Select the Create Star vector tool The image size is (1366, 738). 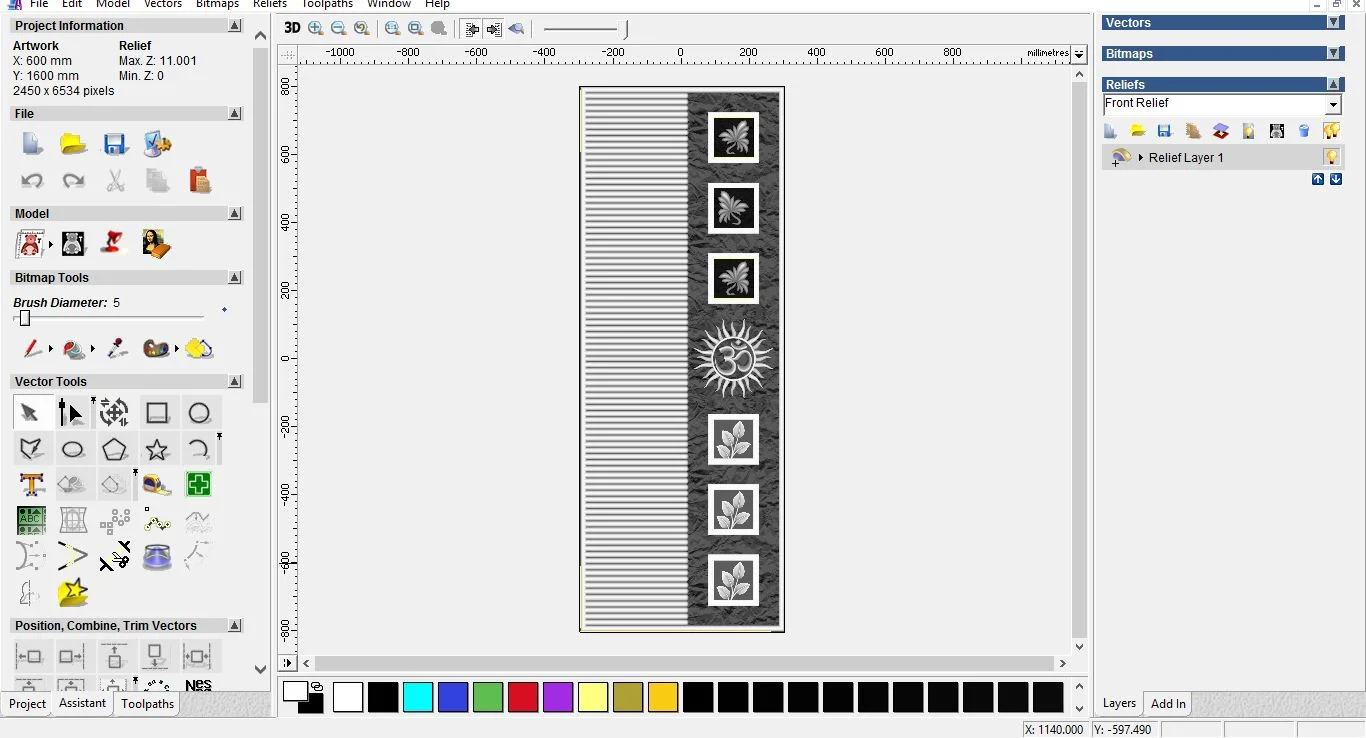tap(157, 449)
